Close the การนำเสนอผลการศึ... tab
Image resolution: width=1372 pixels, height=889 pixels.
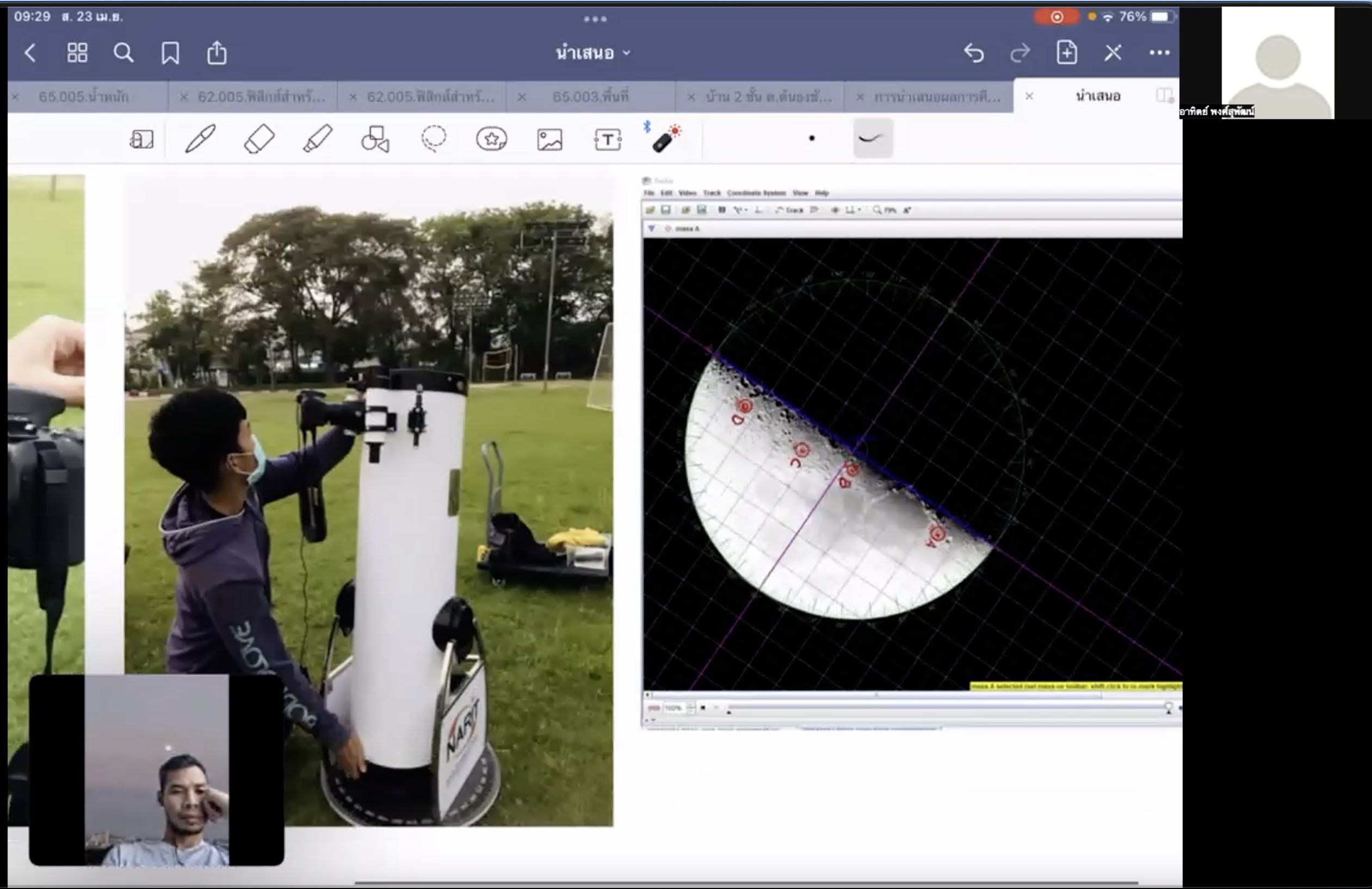coord(860,97)
